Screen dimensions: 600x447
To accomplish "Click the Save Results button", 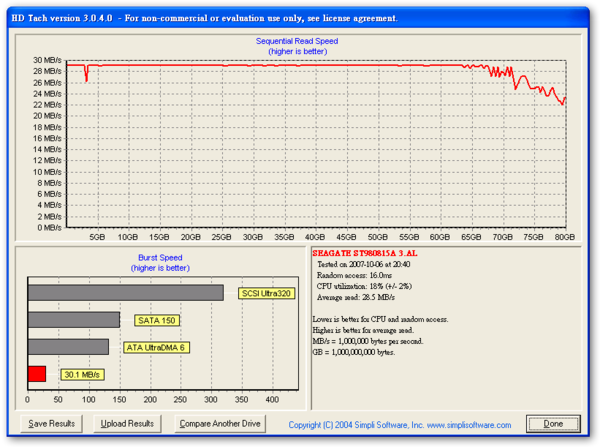I will (51, 424).
